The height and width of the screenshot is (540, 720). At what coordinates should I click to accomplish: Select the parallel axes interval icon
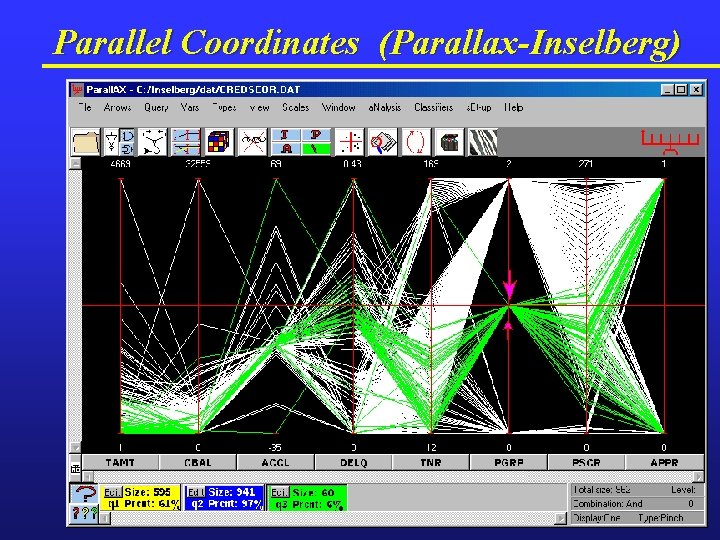[x=186, y=142]
